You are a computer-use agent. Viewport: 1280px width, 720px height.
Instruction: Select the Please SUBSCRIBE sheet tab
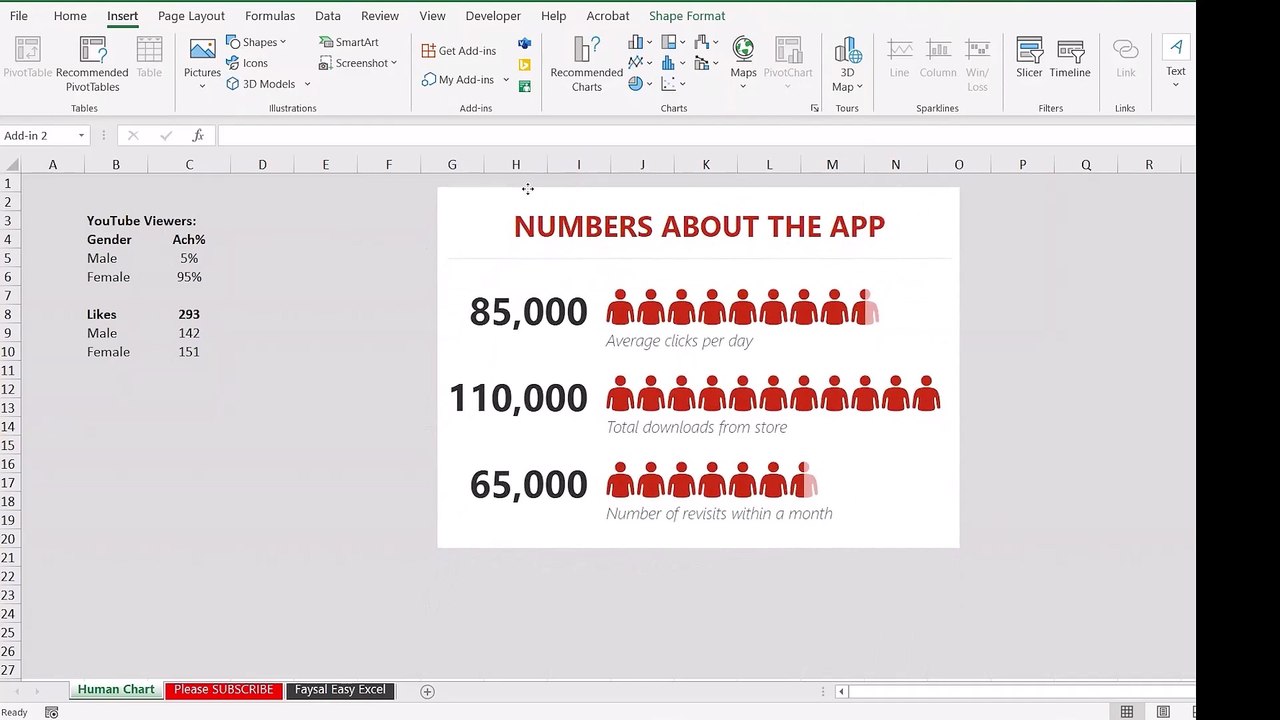(x=223, y=690)
